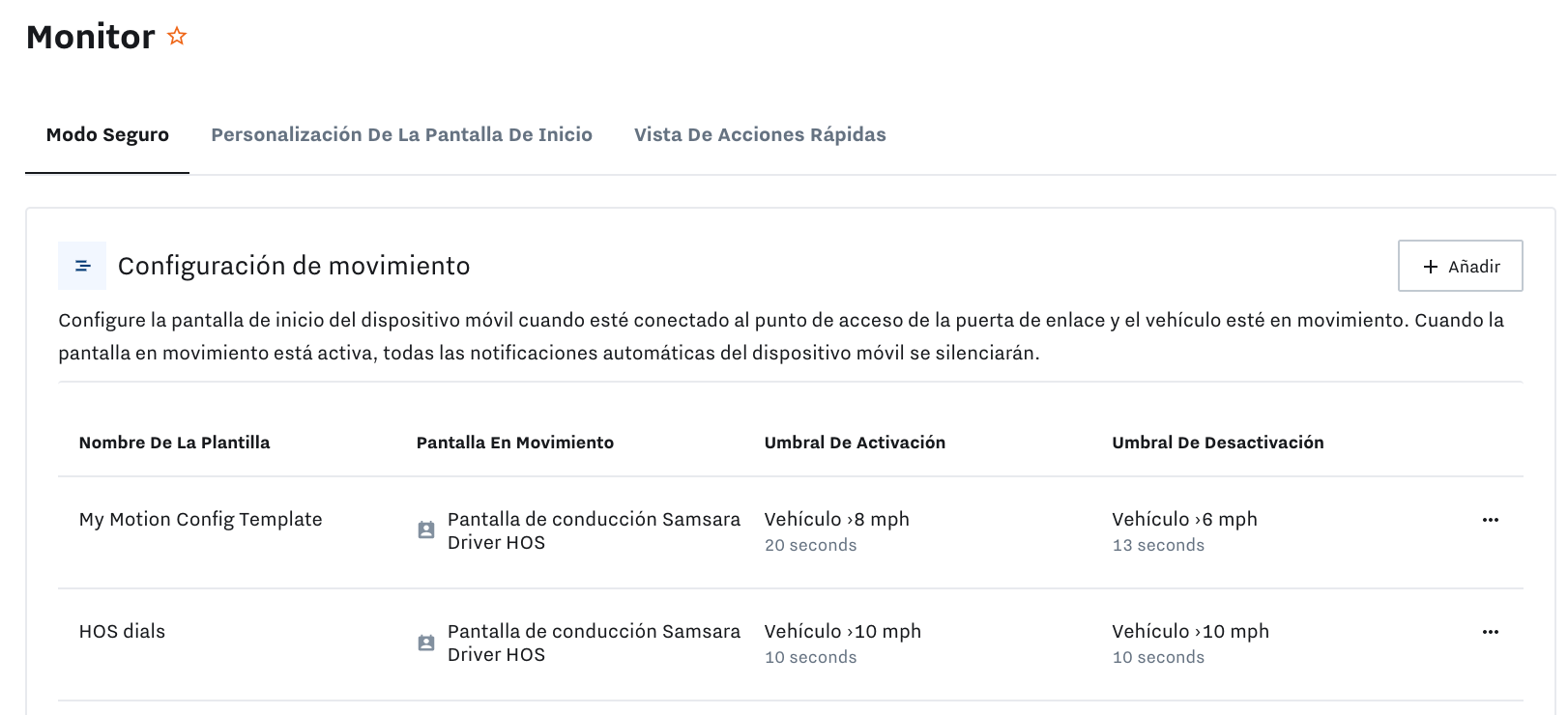Select the My Motion Config Template row name
The image size is (1568, 715).
click(201, 520)
